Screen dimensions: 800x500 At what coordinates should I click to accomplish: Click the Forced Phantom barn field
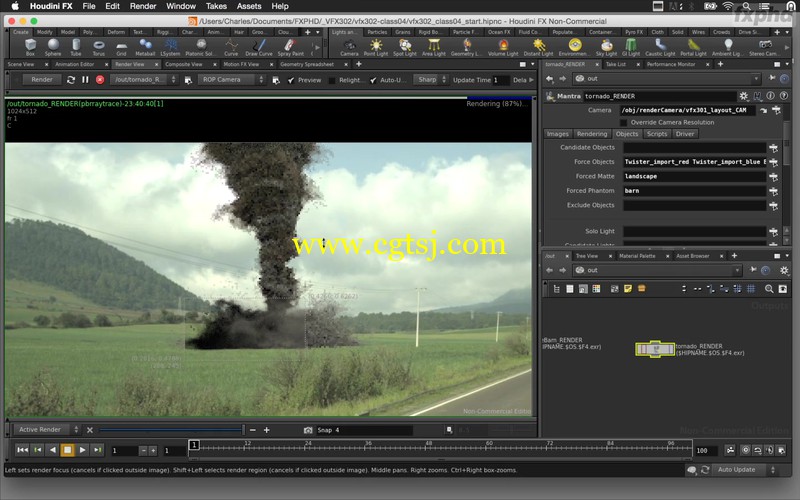[x=694, y=191]
